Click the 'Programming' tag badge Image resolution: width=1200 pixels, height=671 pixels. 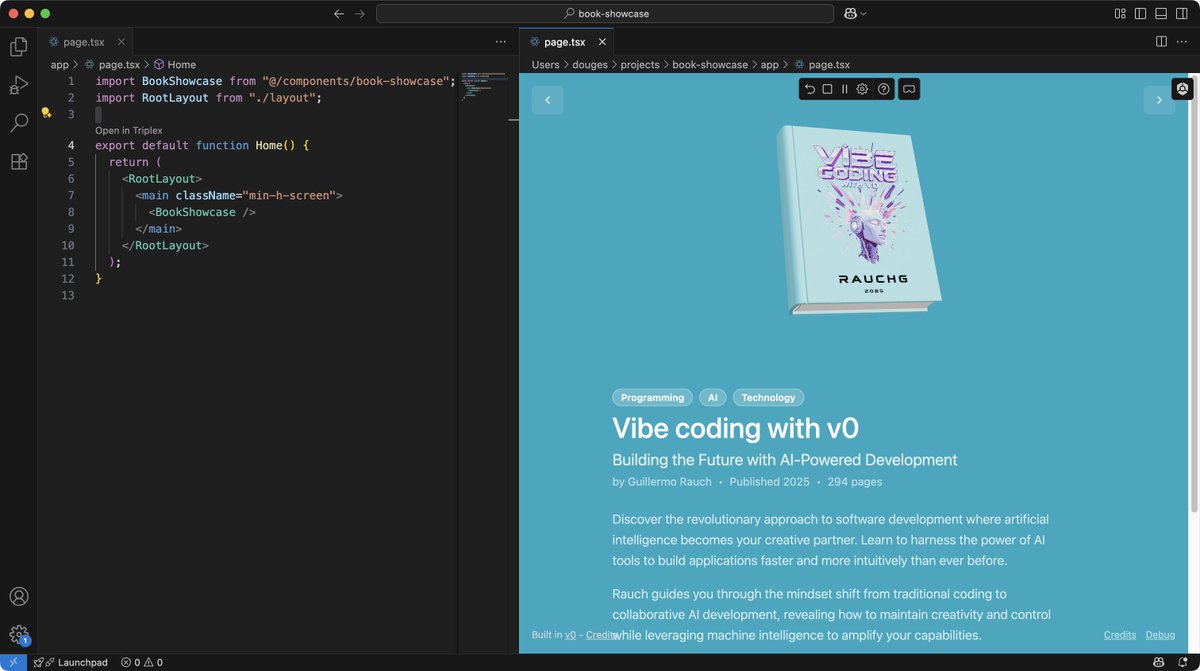point(652,397)
